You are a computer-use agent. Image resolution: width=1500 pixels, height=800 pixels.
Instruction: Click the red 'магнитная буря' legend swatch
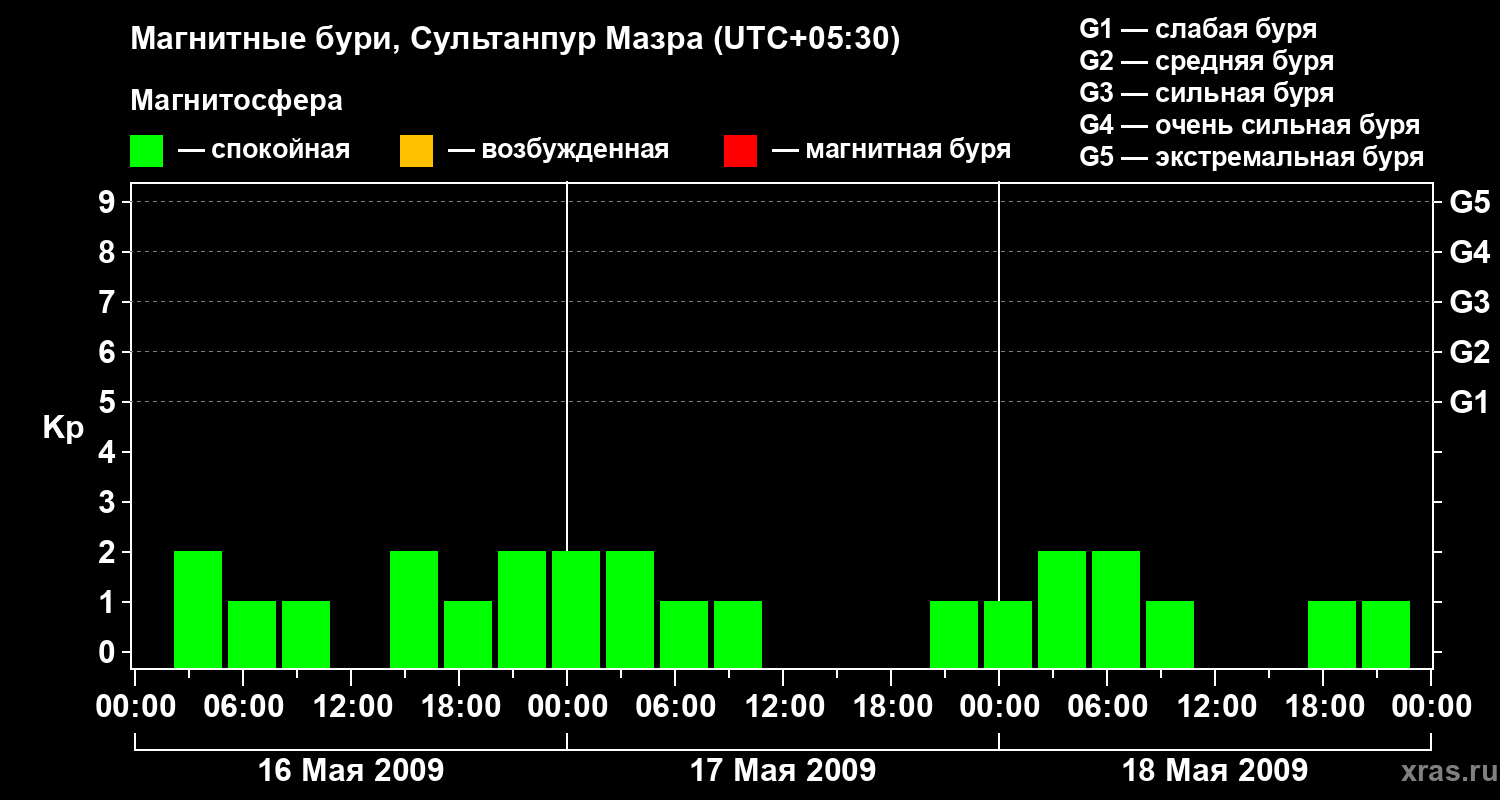coord(740,151)
